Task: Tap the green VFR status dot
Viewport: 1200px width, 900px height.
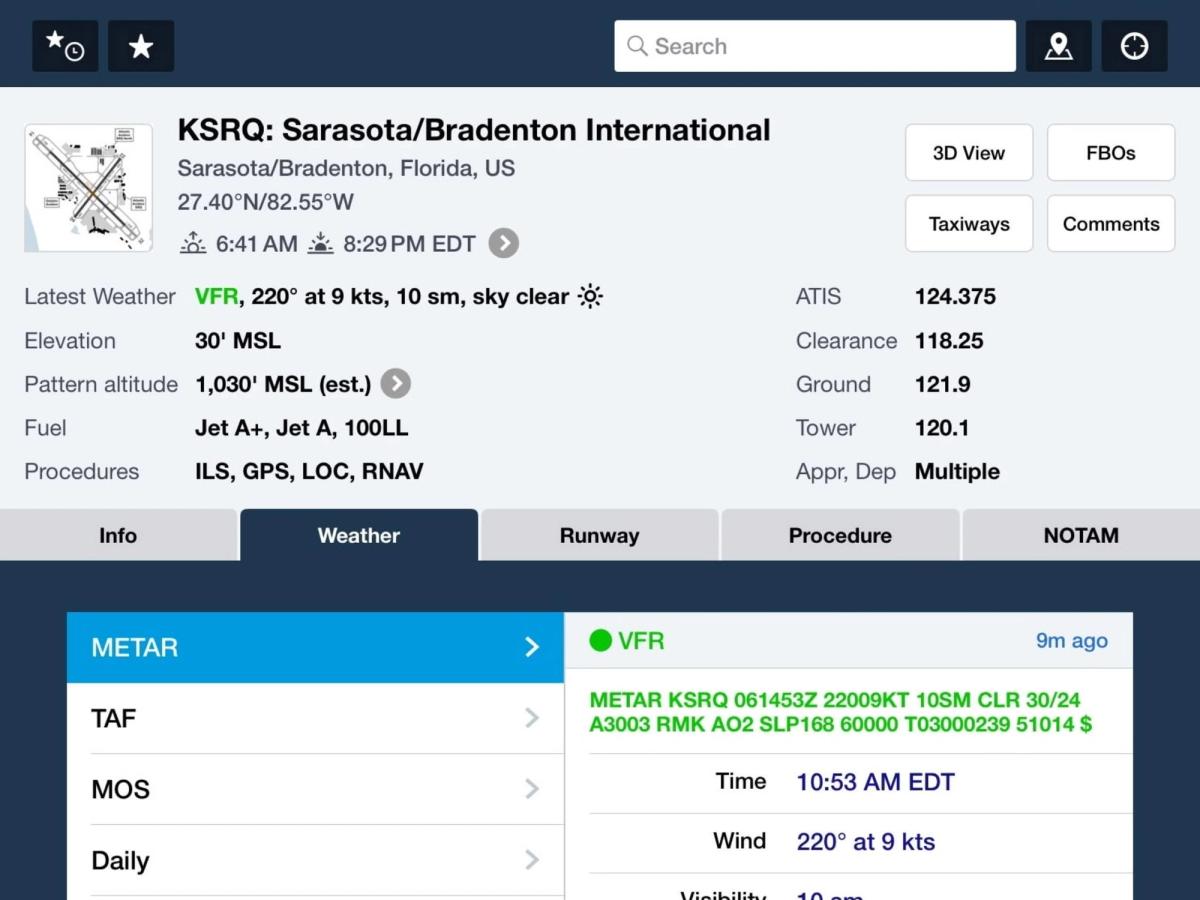Action: [x=600, y=641]
